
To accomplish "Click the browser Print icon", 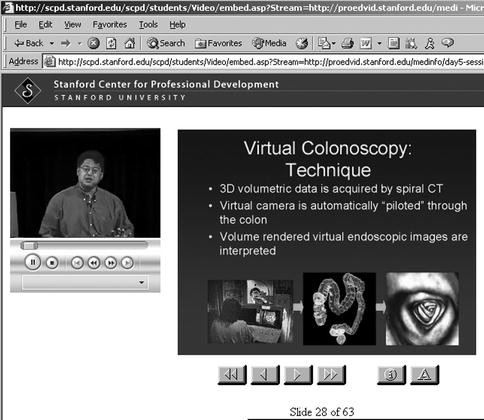I will tap(348, 43).
